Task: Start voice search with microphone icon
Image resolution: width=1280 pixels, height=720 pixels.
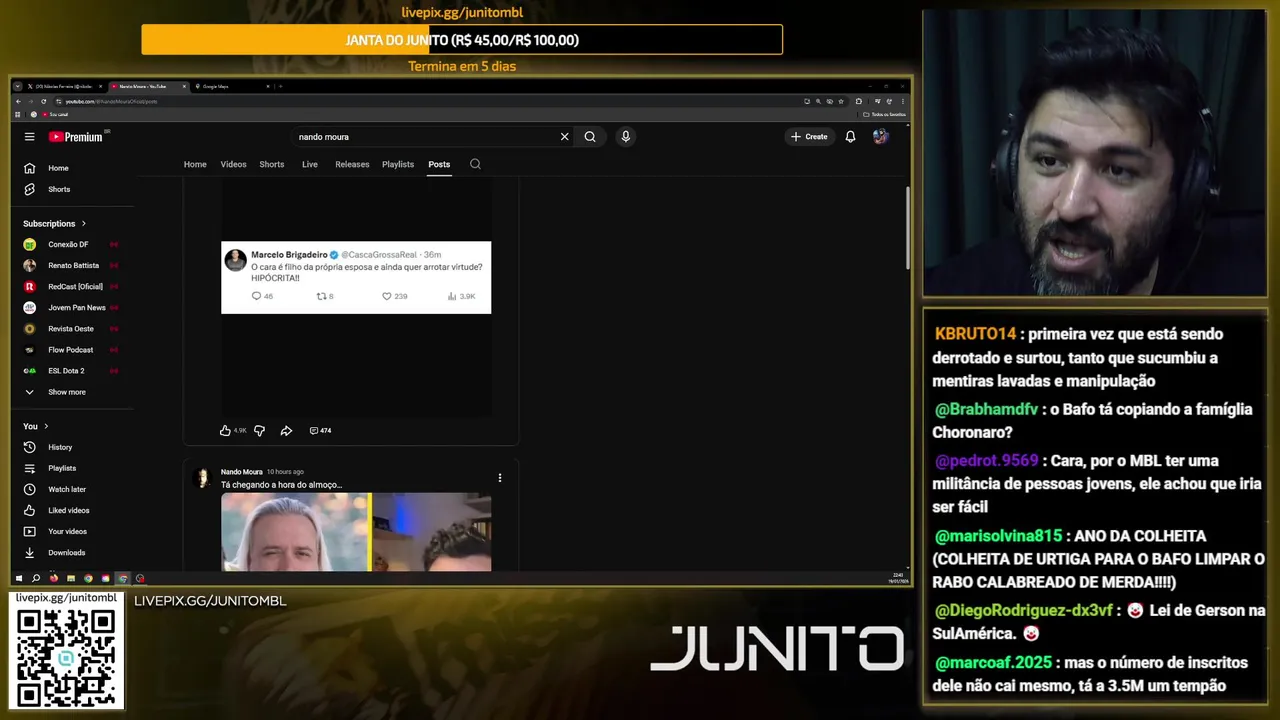Action: click(x=625, y=137)
